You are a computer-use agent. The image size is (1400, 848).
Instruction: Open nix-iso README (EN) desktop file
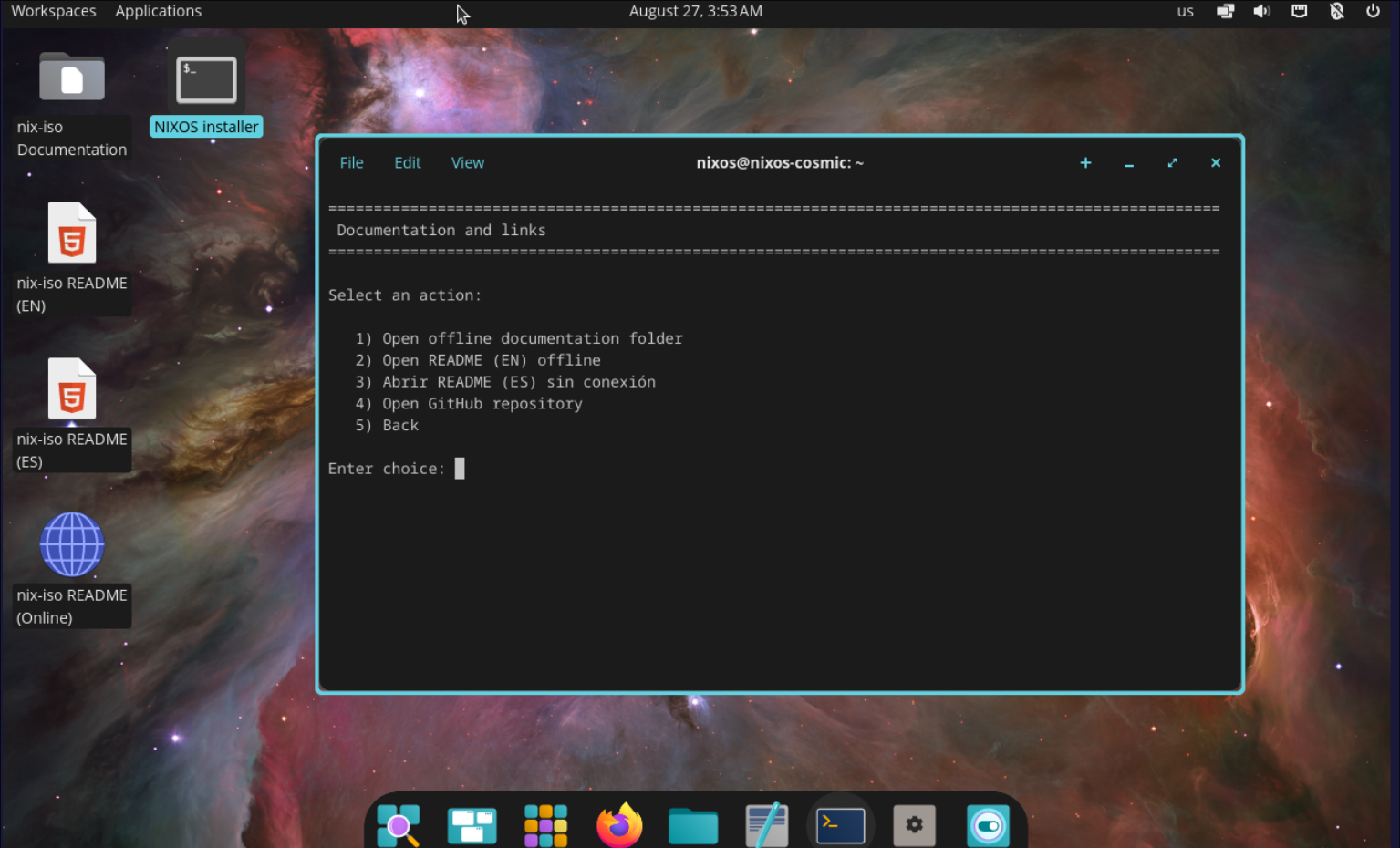(72, 233)
